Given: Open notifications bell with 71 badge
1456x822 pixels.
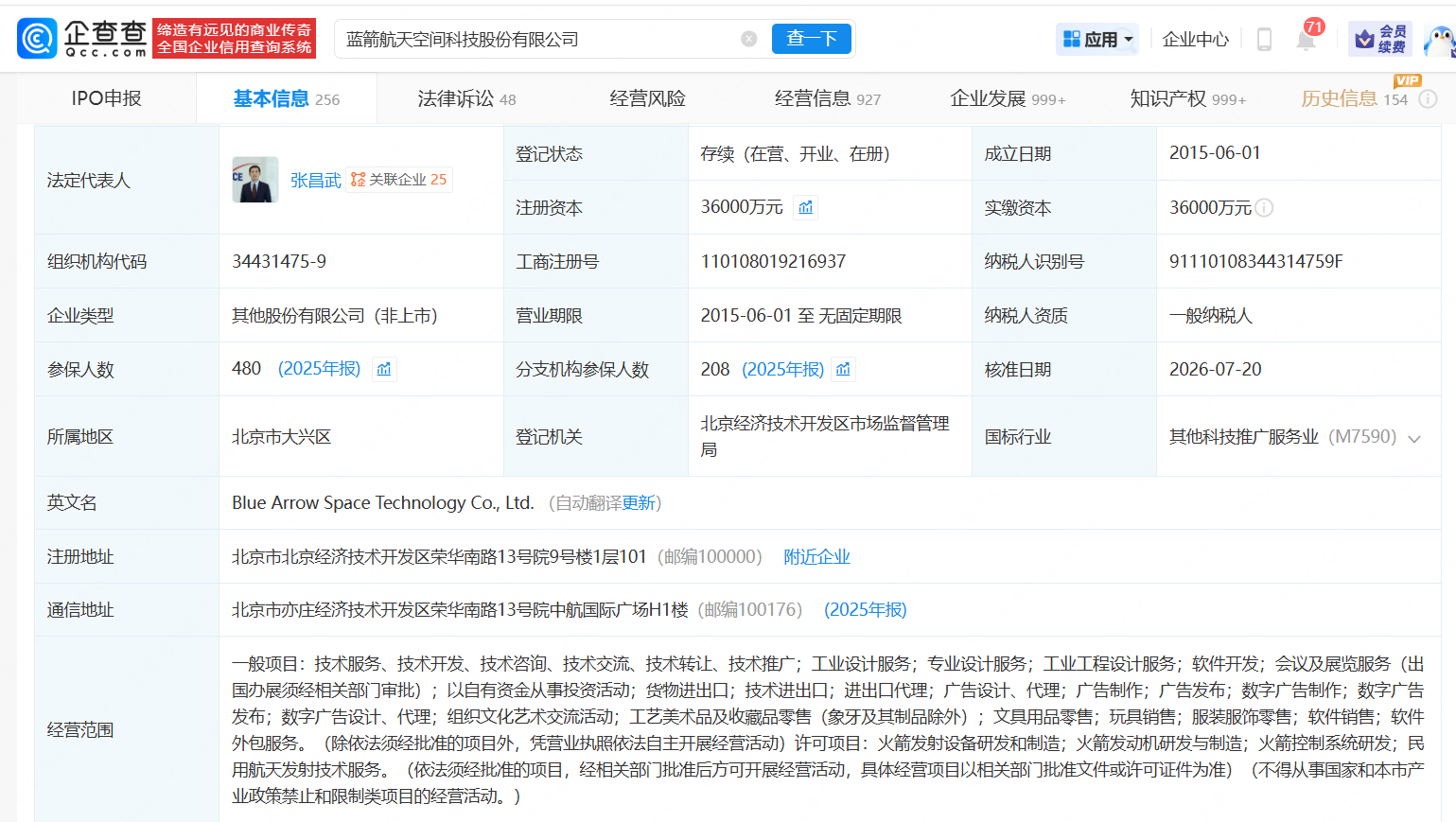Looking at the screenshot, I should 1307,39.
